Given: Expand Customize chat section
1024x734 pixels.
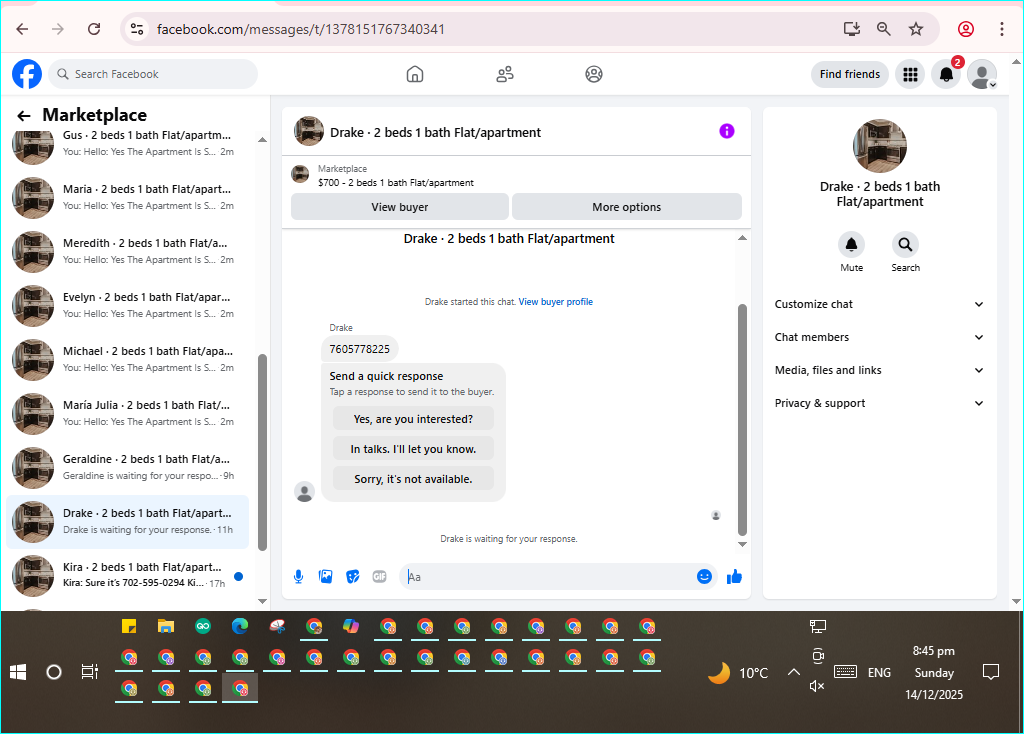Looking at the screenshot, I should click(x=879, y=304).
